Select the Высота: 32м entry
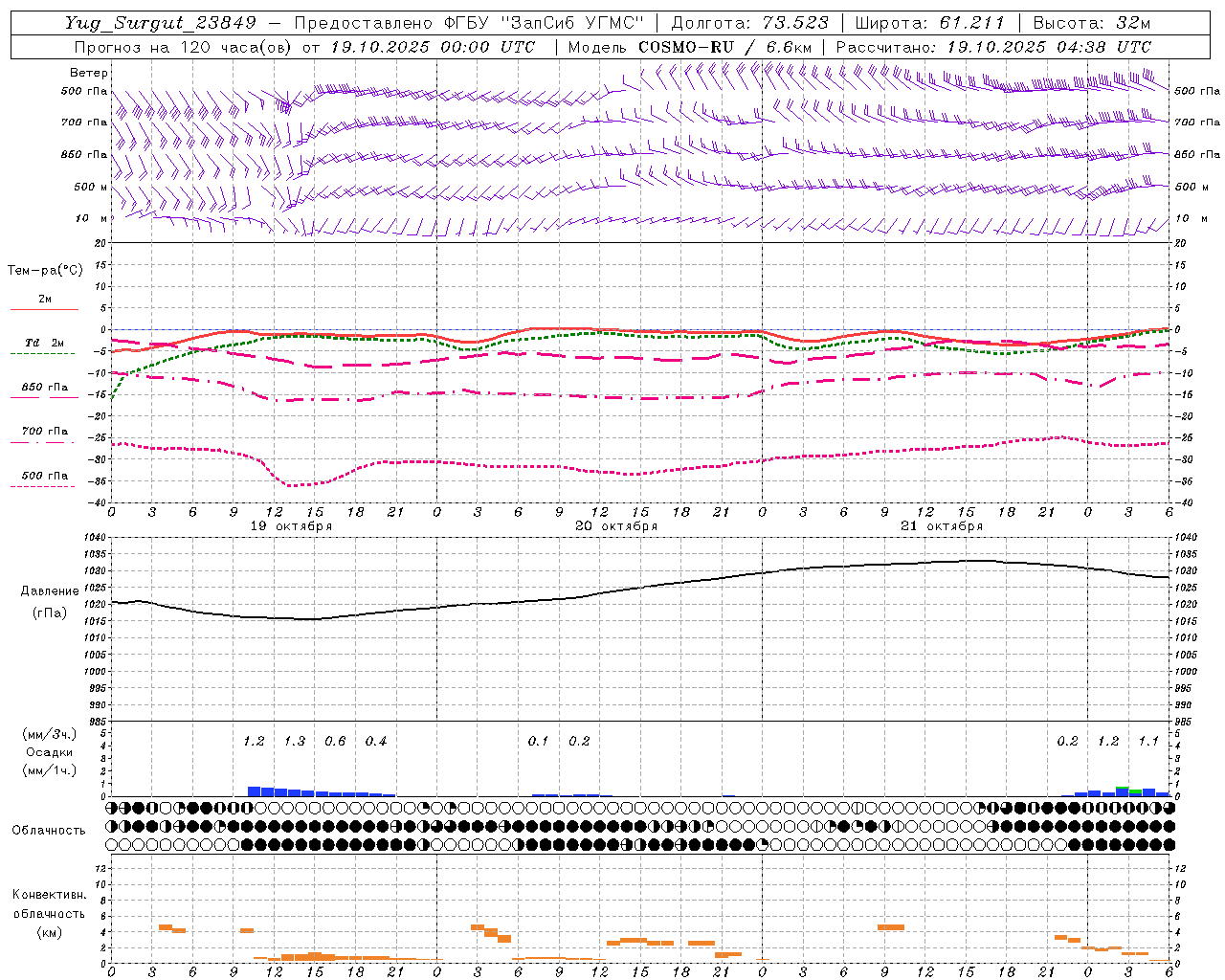Image resolution: width=1225 pixels, height=980 pixels. tap(1090, 23)
